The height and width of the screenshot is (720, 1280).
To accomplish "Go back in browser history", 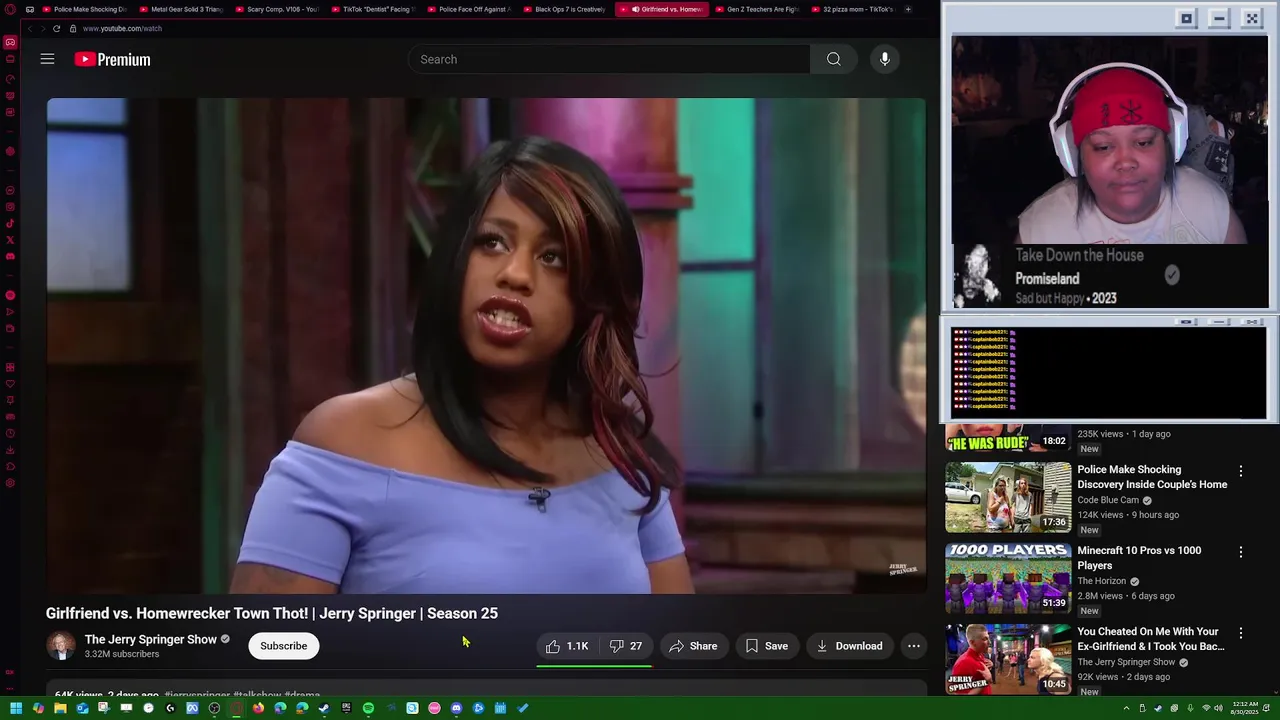I will (x=29, y=28).
